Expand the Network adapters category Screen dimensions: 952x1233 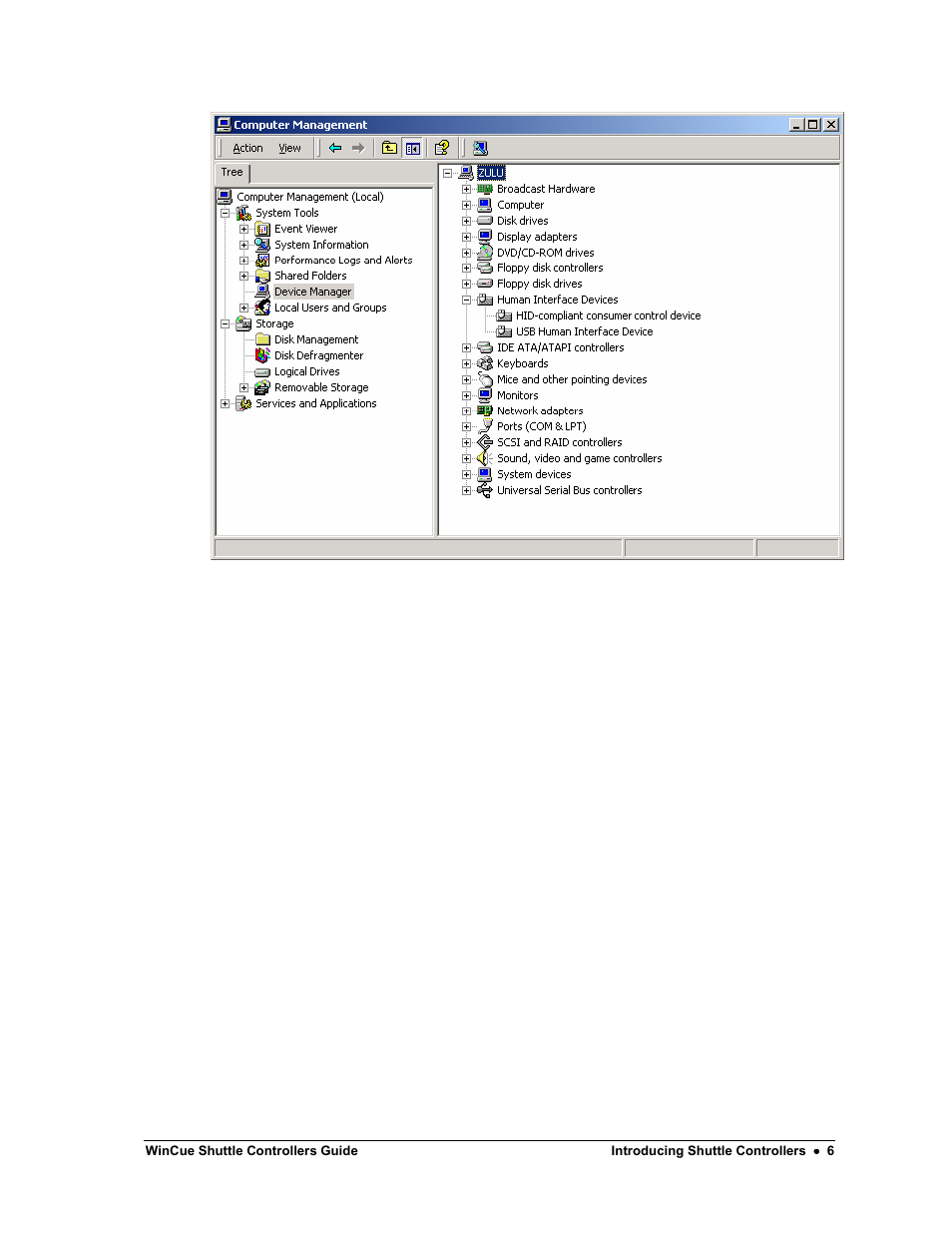point(466,410)
